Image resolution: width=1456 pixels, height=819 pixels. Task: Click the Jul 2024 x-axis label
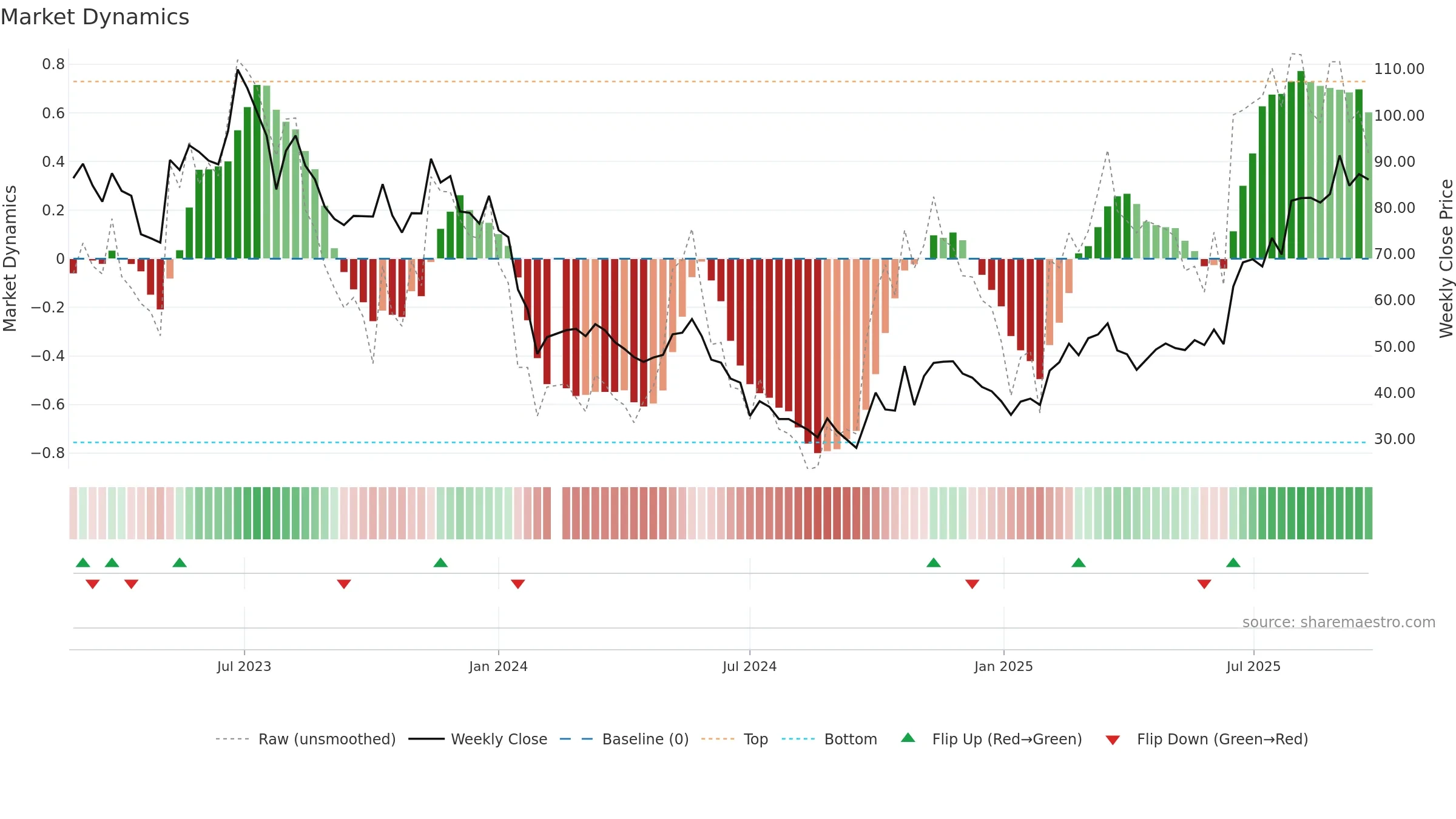click(x=749, y=666)
